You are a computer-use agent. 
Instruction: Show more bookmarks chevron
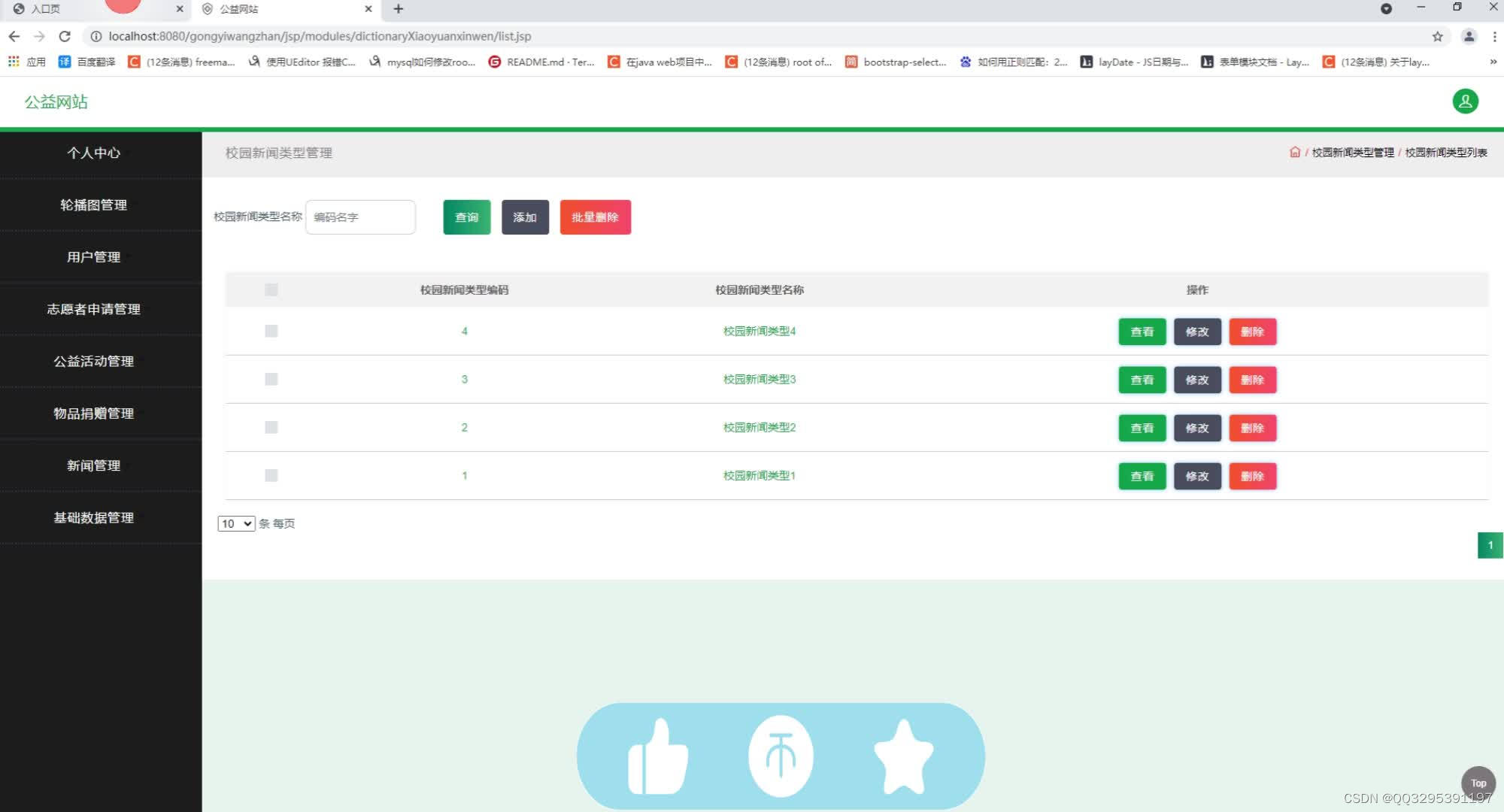point(1493,62)
